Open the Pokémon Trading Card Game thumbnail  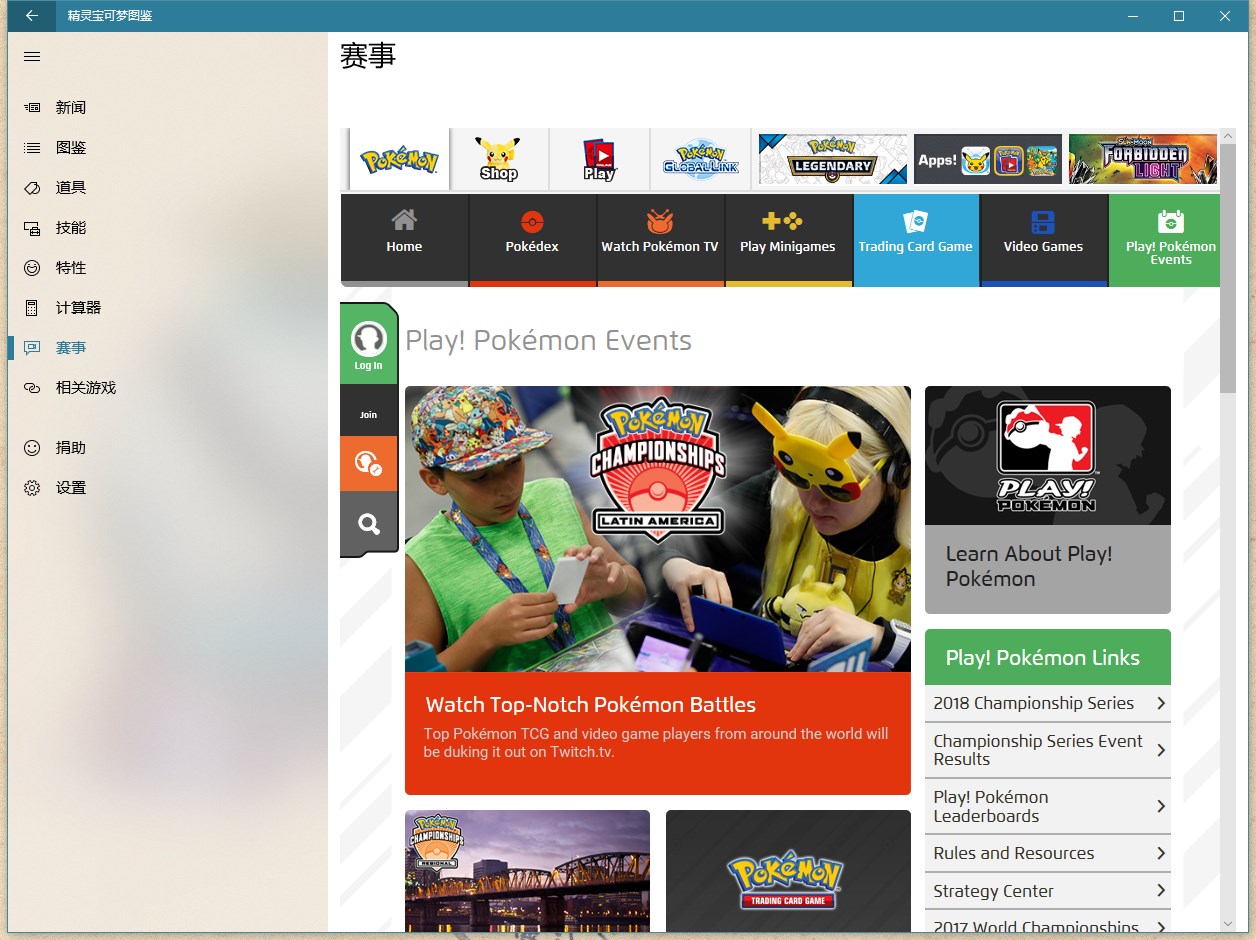(x=788, y=871)
